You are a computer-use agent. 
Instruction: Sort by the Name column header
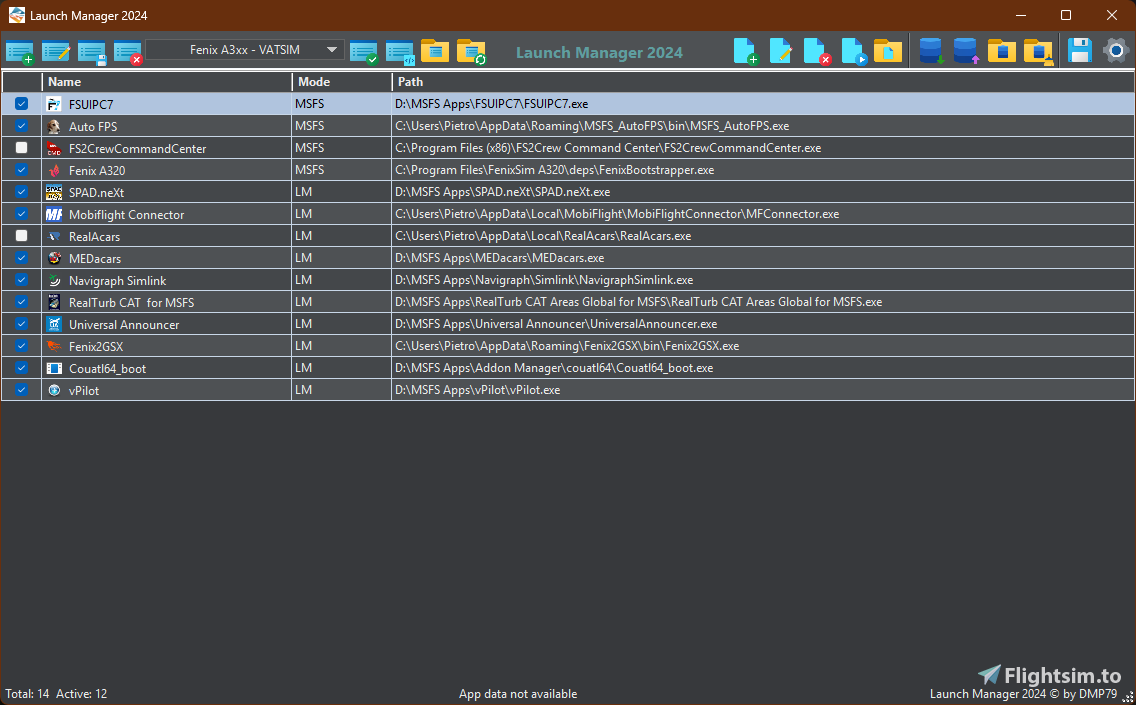click(167, 82)
